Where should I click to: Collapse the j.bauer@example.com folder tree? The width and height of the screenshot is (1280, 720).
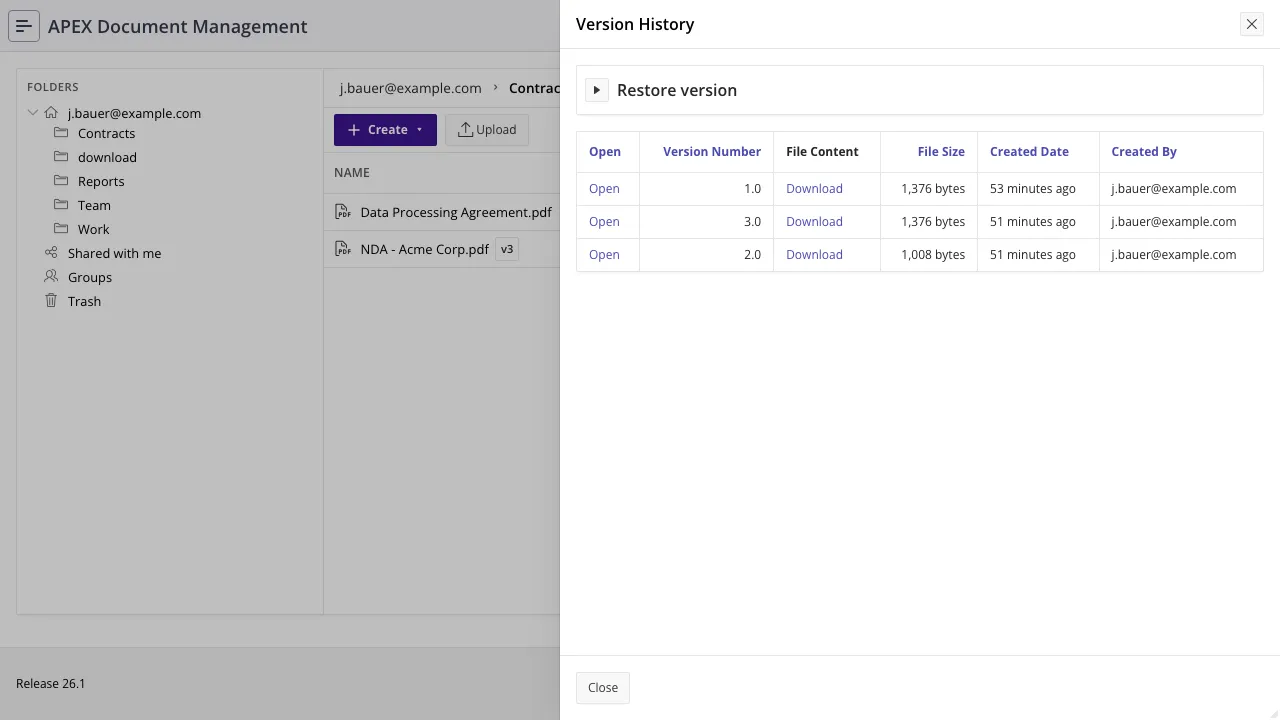(33, 113)
